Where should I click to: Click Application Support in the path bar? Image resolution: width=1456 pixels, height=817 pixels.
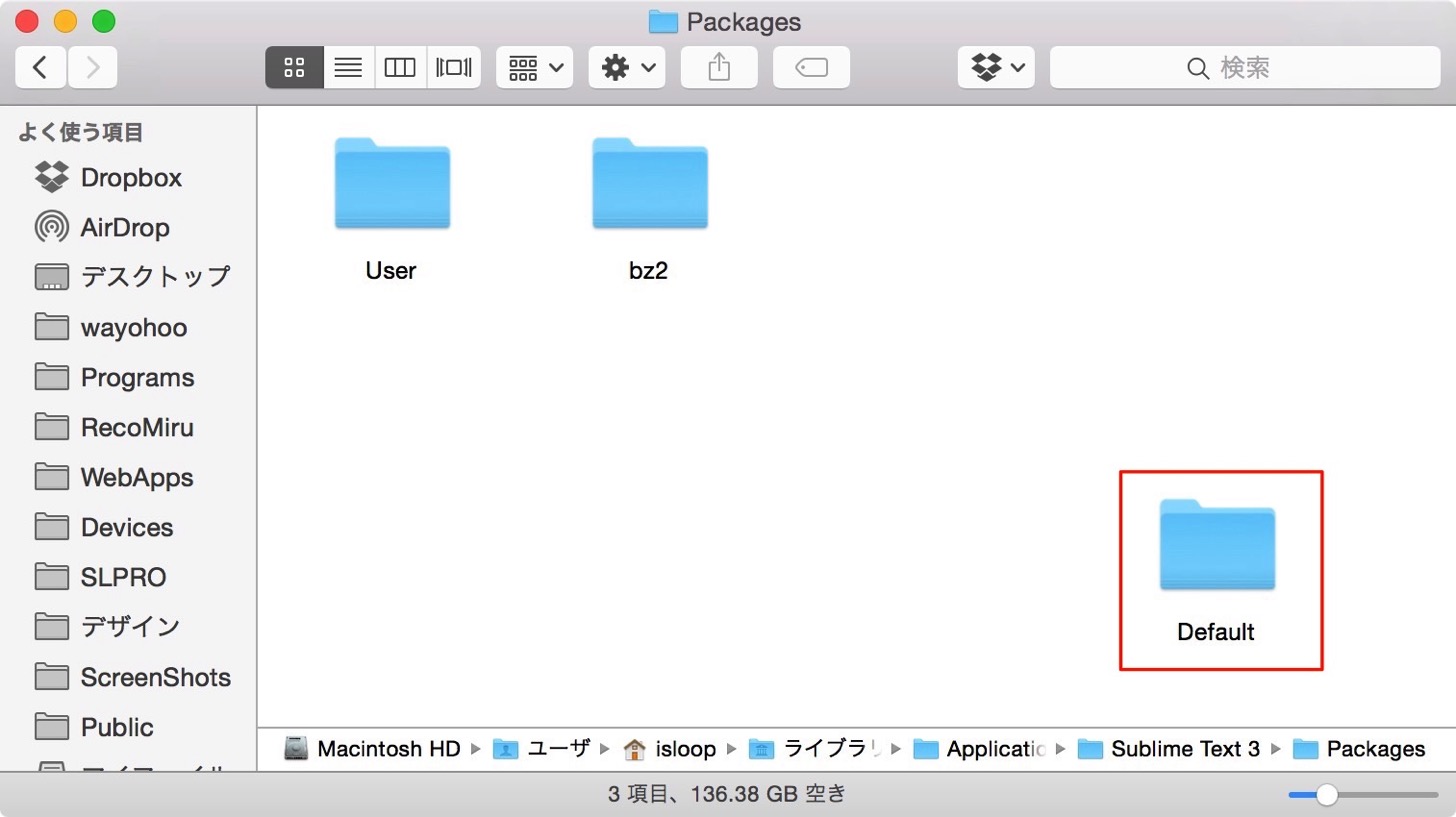point(980,749)
